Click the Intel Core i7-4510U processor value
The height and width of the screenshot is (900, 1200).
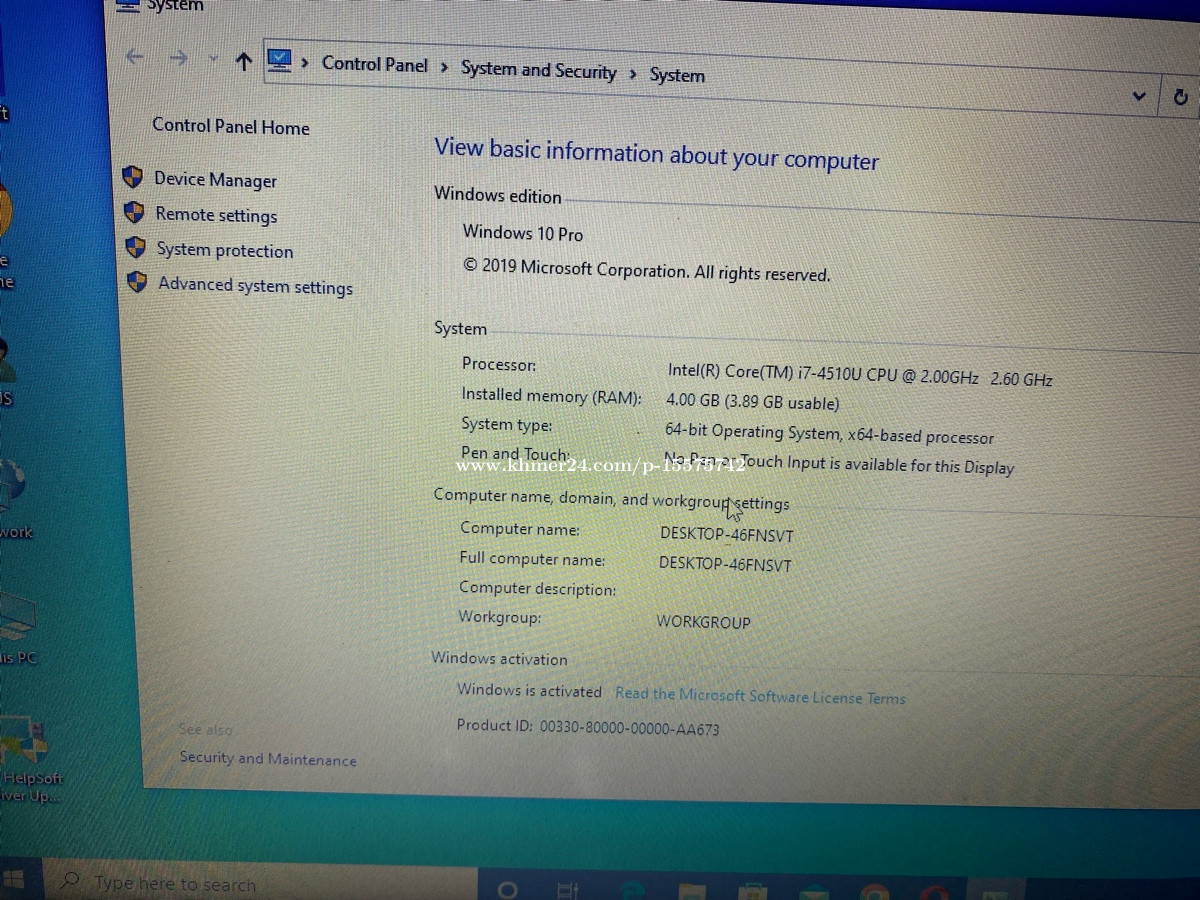[860, 375]
